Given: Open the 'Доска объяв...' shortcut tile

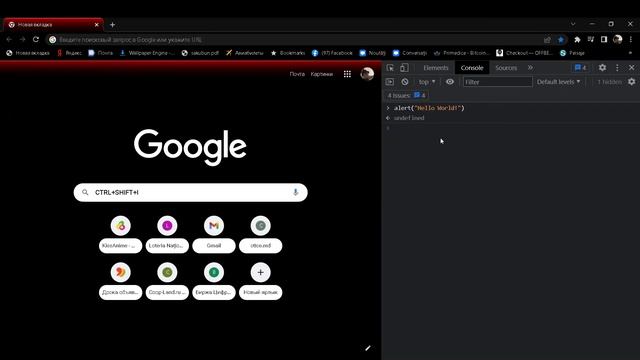Looking at the screenshot, I should [x=120, y=281].
